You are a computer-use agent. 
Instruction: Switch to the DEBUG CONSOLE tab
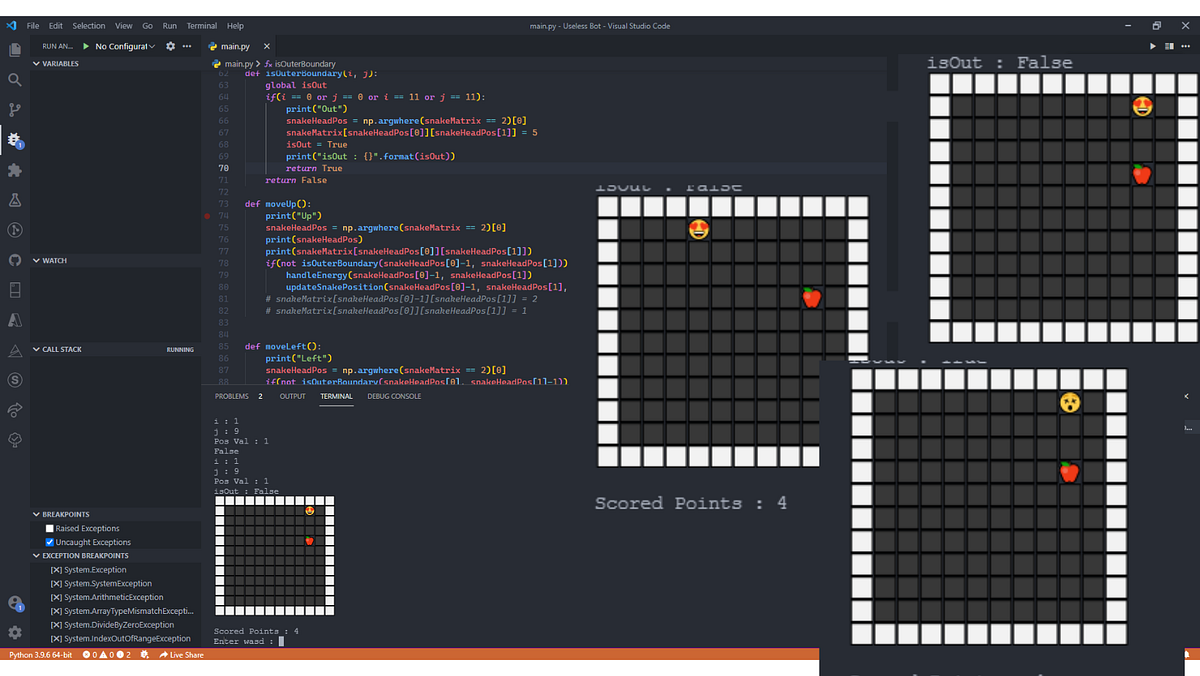coord(396,396)
